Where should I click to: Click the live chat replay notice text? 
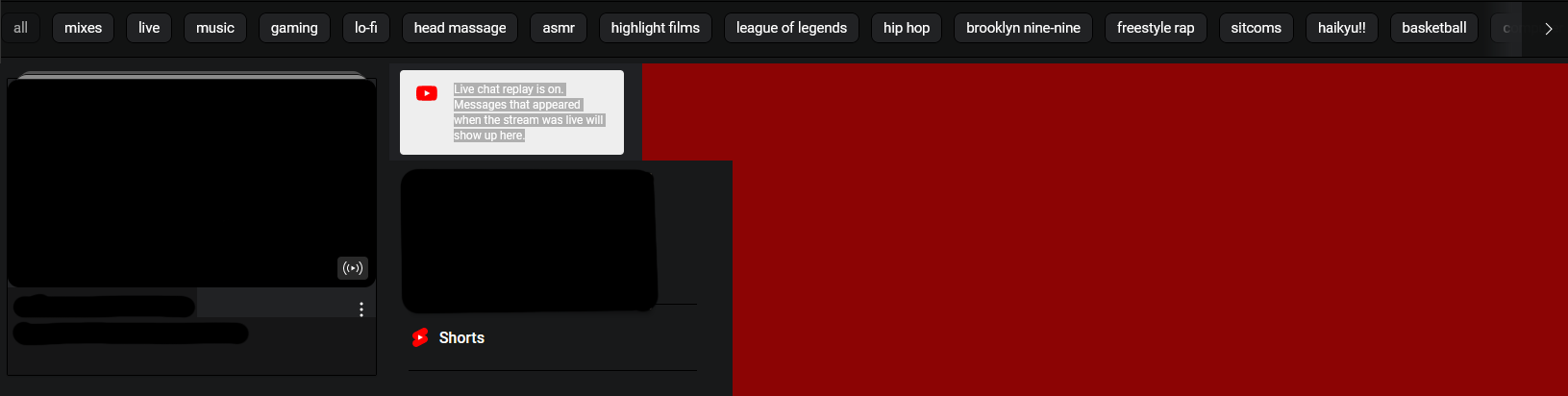click(x=528, y=112)
